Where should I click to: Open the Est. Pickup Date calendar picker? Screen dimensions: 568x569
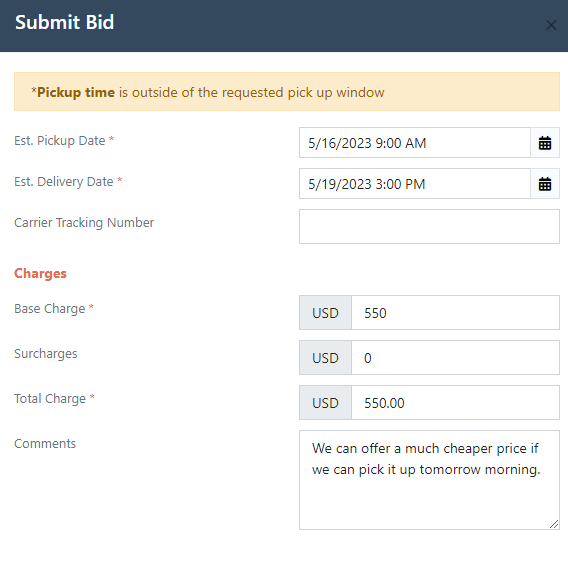point(545,143)
